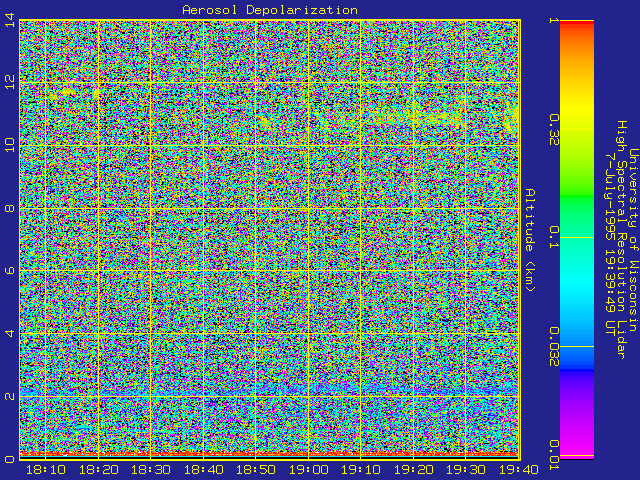Image resolution: width=640 pixels, height=480 pixels.
Task: Click the red ground-return band at 0 km
Action: (270, 454)
